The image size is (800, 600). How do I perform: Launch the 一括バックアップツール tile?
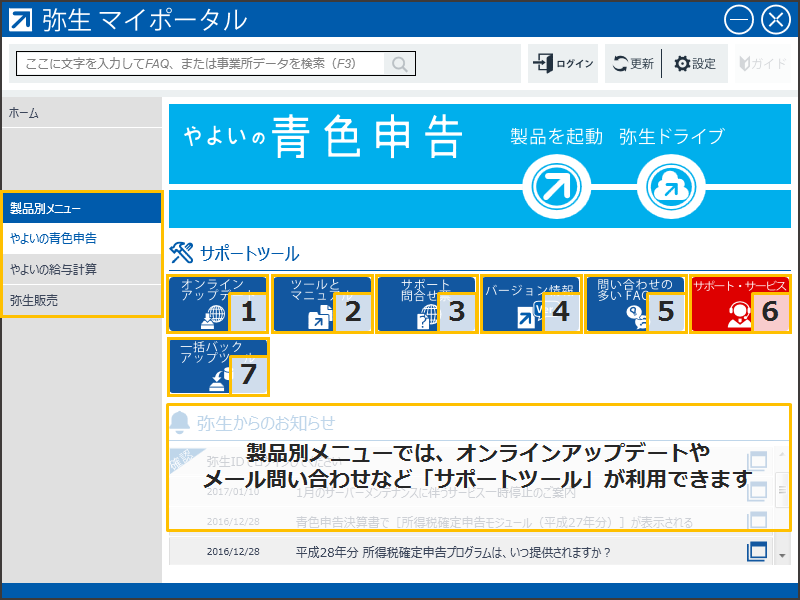(x=218, y=366)
